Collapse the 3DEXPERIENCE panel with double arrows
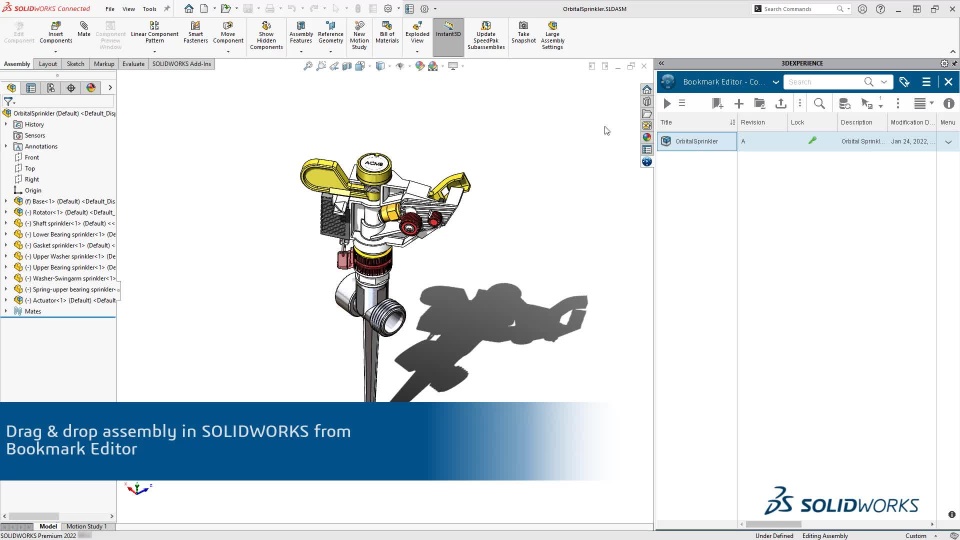 tap(661, 63)
